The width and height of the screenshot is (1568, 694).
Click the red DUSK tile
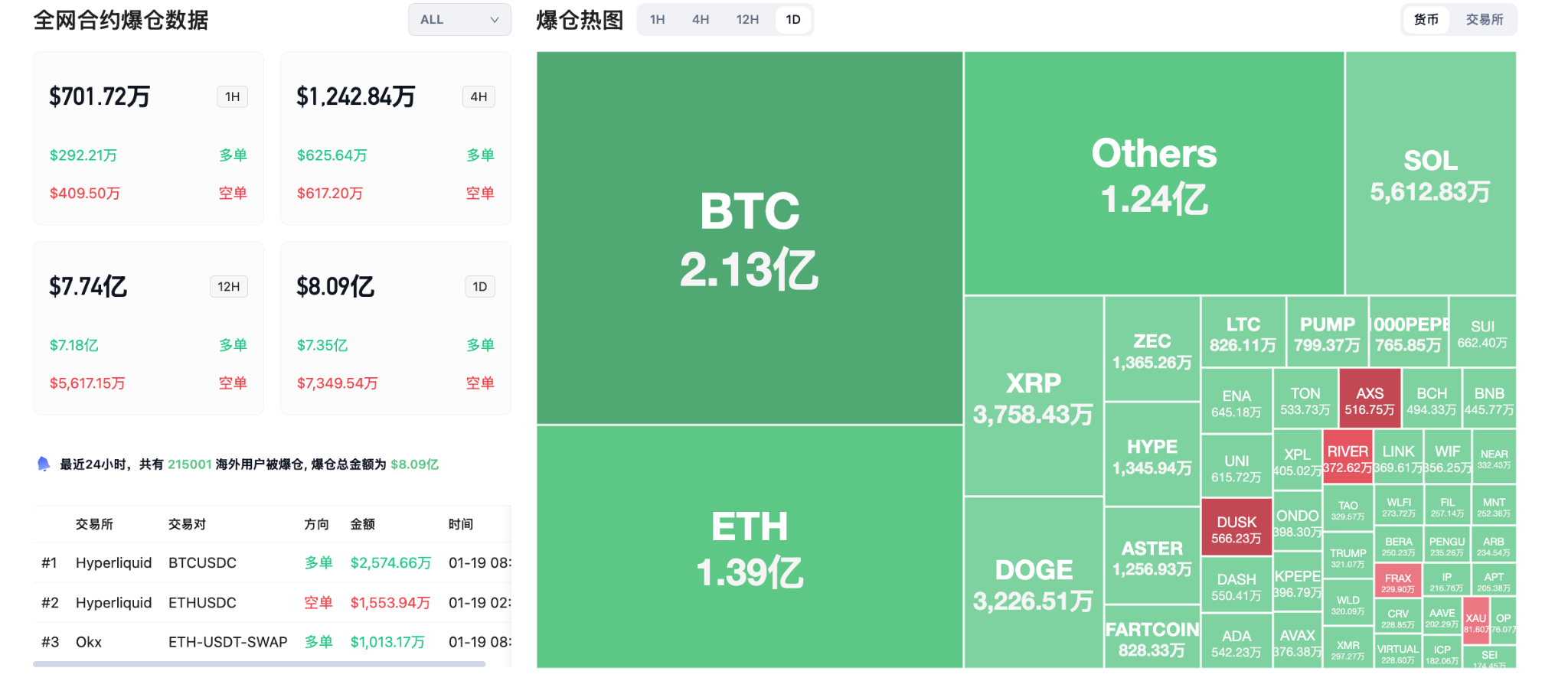pyautogui.click(x=1235, y=528)
